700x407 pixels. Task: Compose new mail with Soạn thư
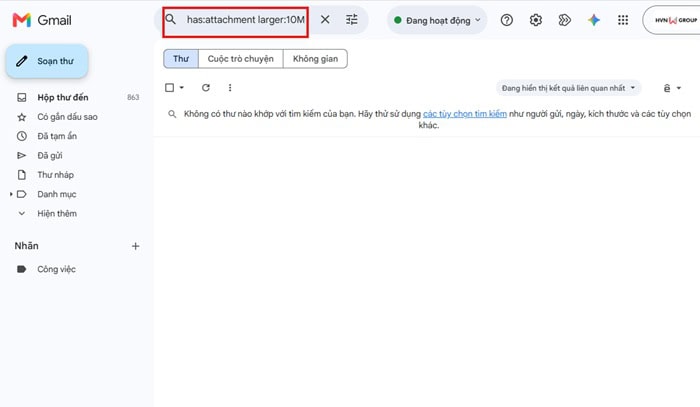point(47,61)
